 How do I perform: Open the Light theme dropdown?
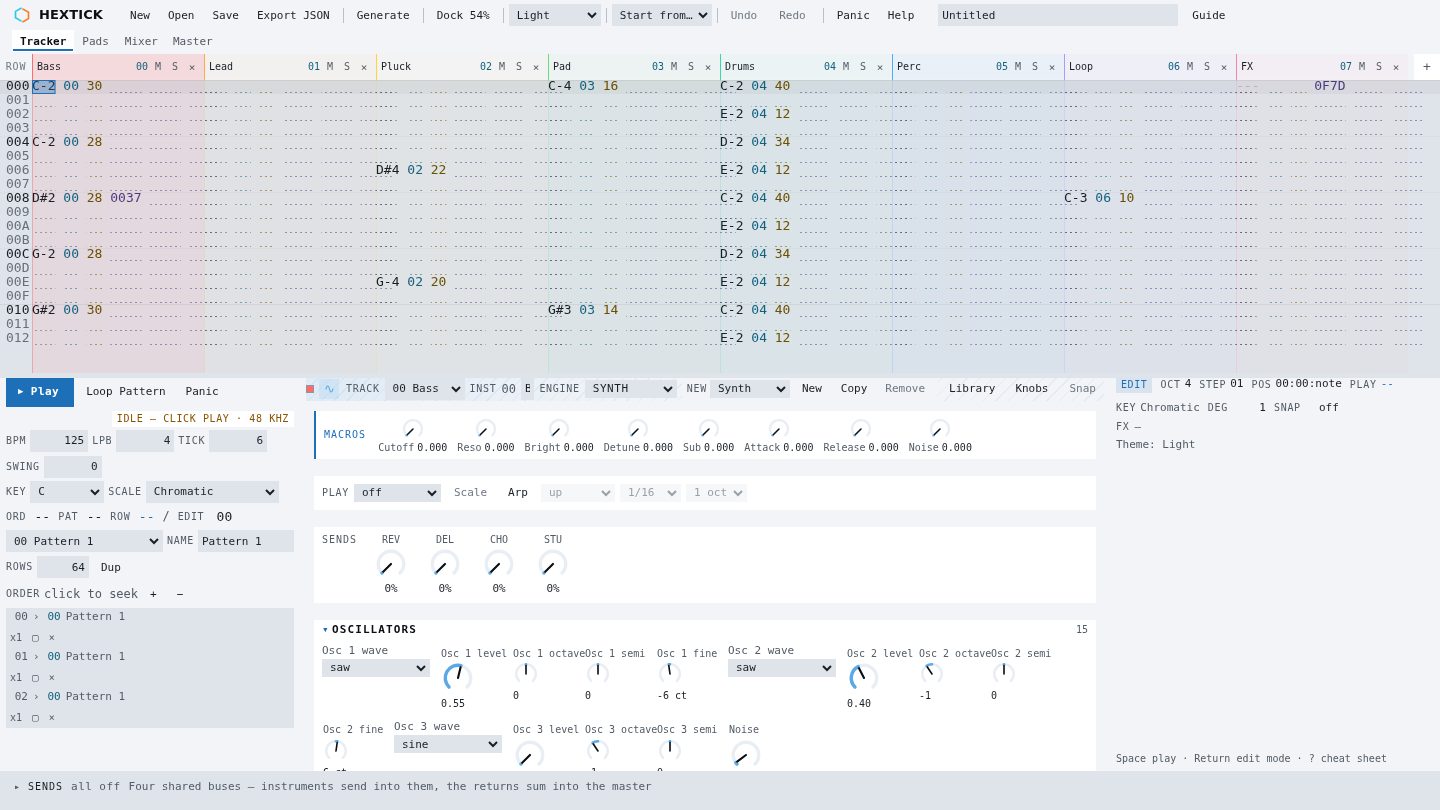click(x=555, y=15)
